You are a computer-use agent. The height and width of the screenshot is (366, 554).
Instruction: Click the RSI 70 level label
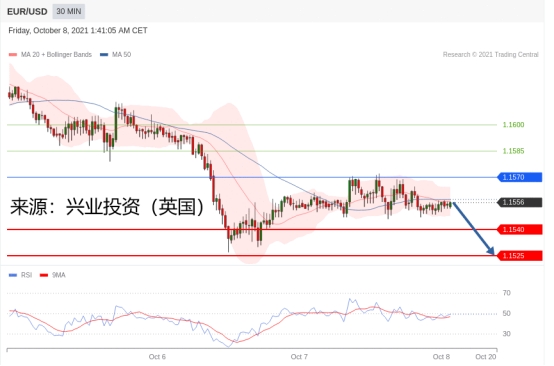click(507, 293)
